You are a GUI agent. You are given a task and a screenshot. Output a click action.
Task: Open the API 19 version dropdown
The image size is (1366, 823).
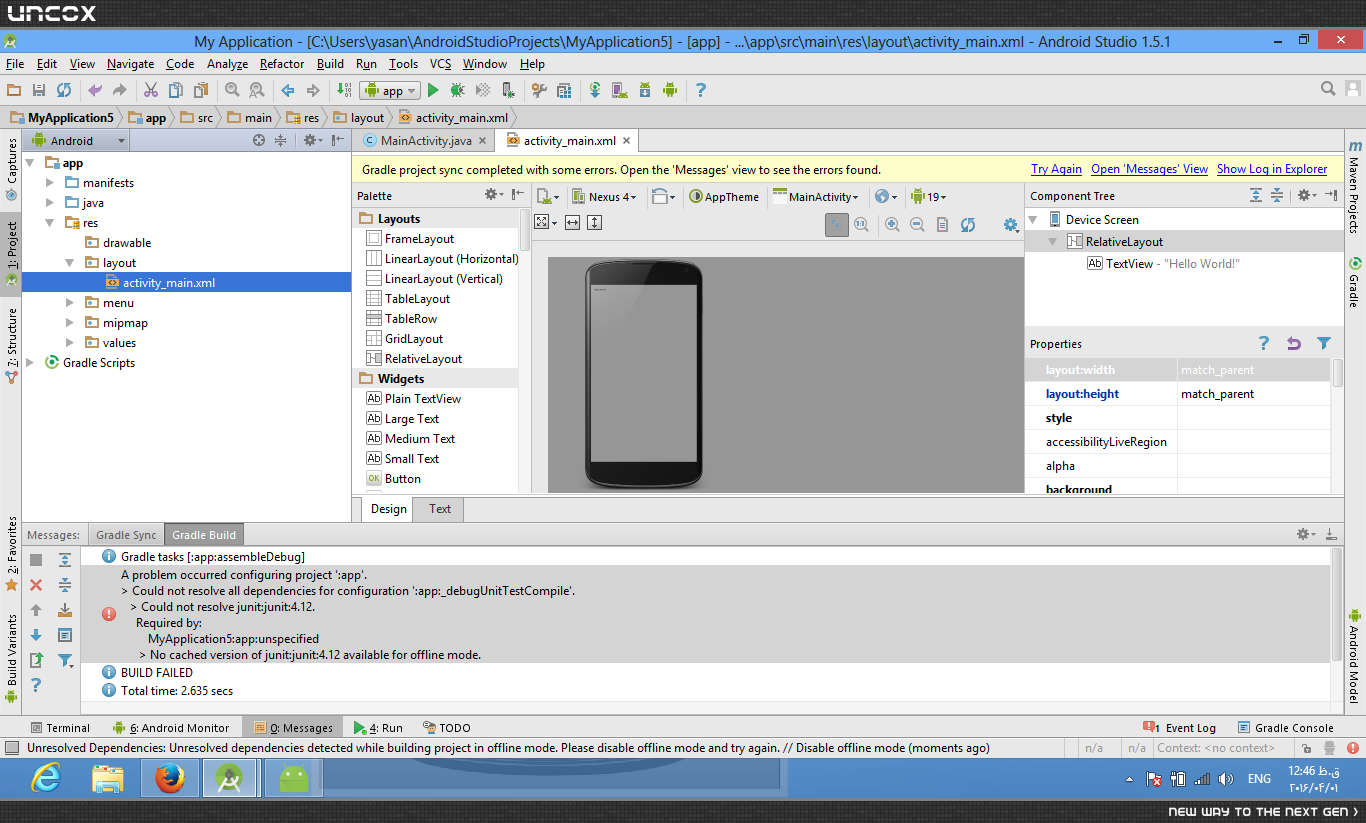click(x=928, y=197)
